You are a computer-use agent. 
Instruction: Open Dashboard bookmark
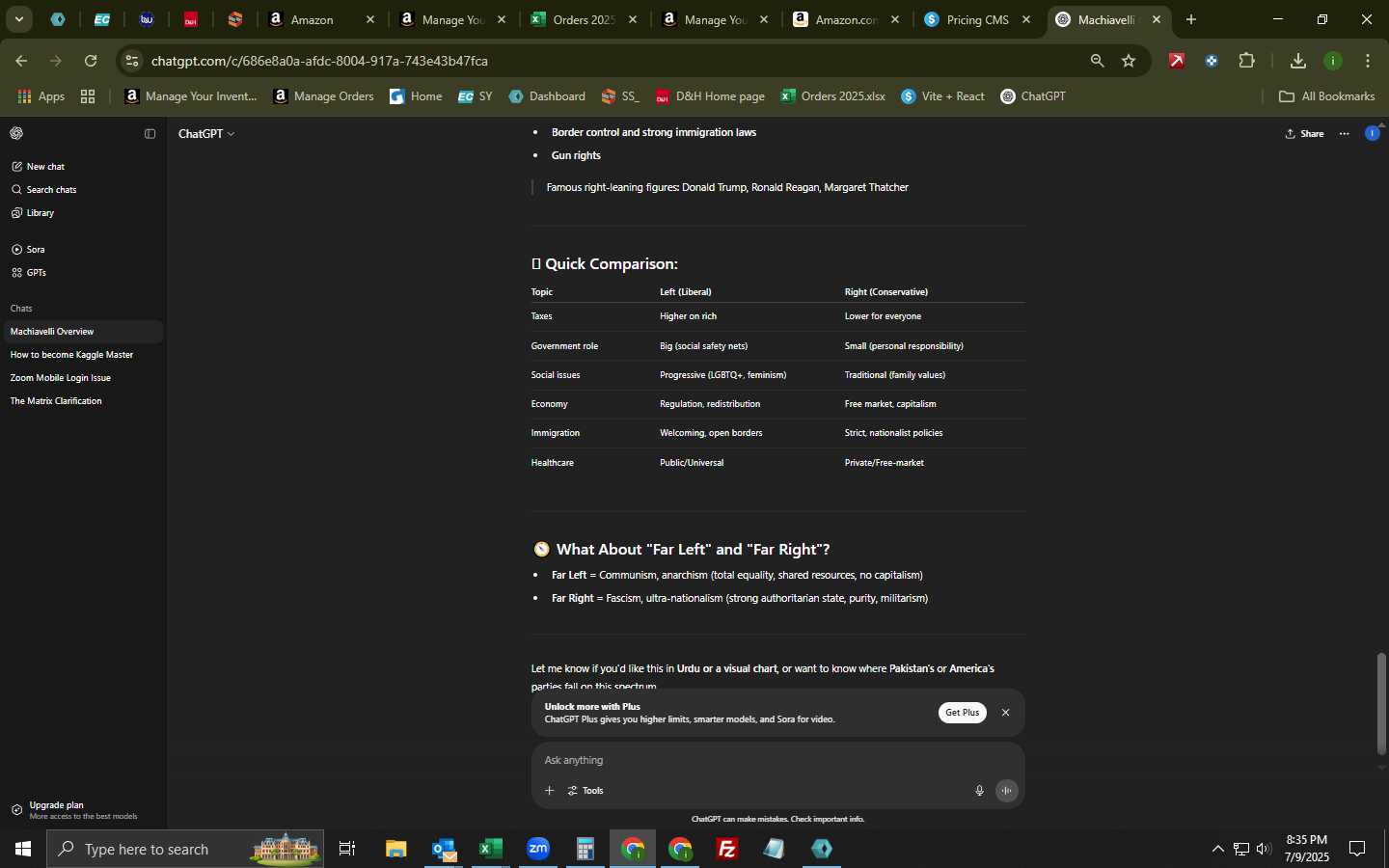[x=547, y=96]
